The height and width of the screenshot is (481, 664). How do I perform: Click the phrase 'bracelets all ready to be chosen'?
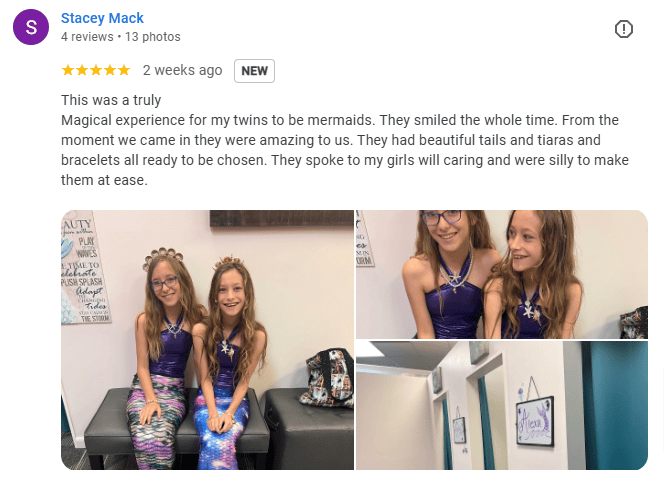pyautogui.click(x=164, y=160)
